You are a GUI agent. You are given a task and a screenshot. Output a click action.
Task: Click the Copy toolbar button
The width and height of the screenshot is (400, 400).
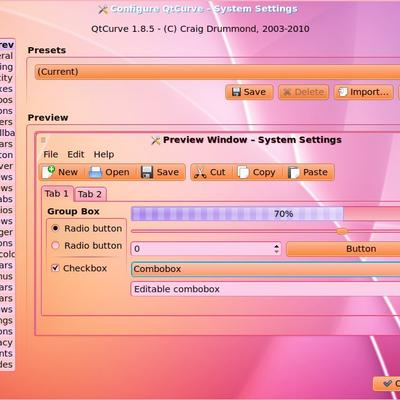pos(257,172)
